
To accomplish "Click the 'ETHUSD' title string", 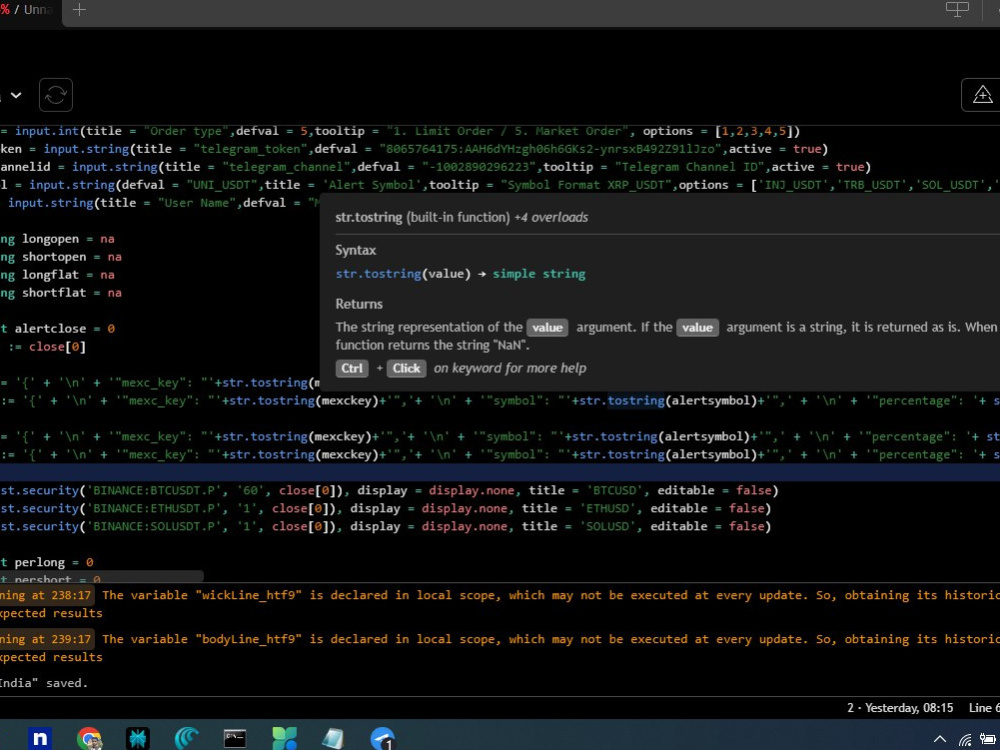I will tap(608, 508).
